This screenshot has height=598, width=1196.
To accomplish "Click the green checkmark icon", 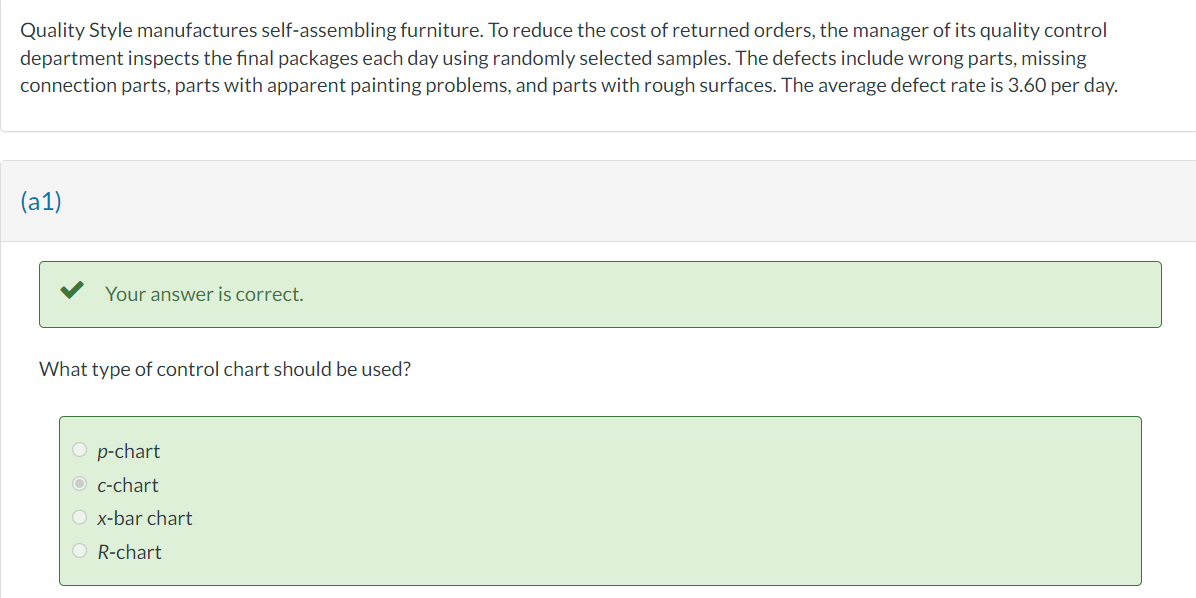I will click(x=70, y=293).
